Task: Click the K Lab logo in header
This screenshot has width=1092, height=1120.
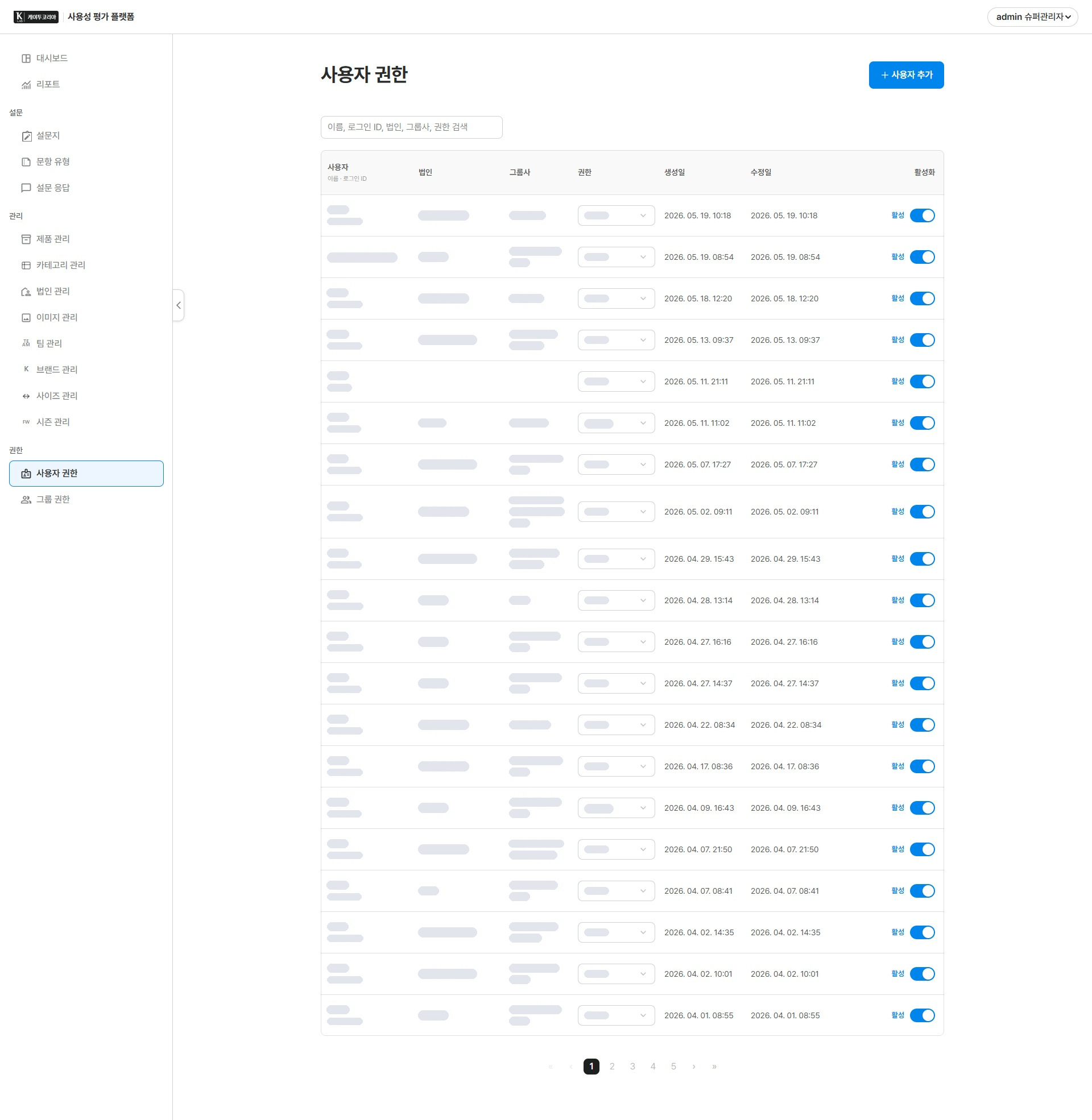Action: (36, 17)
